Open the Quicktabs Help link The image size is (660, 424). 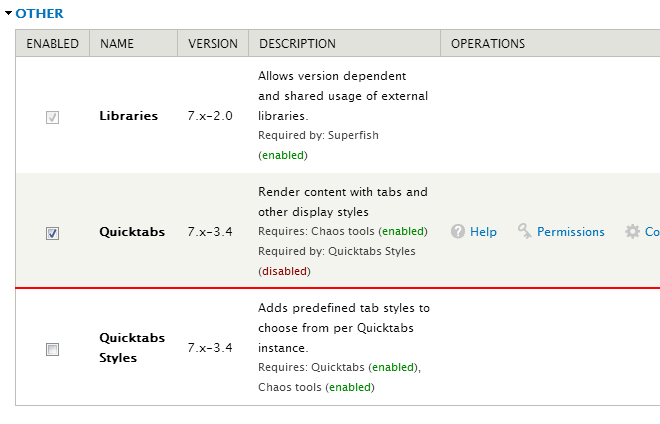483,232
